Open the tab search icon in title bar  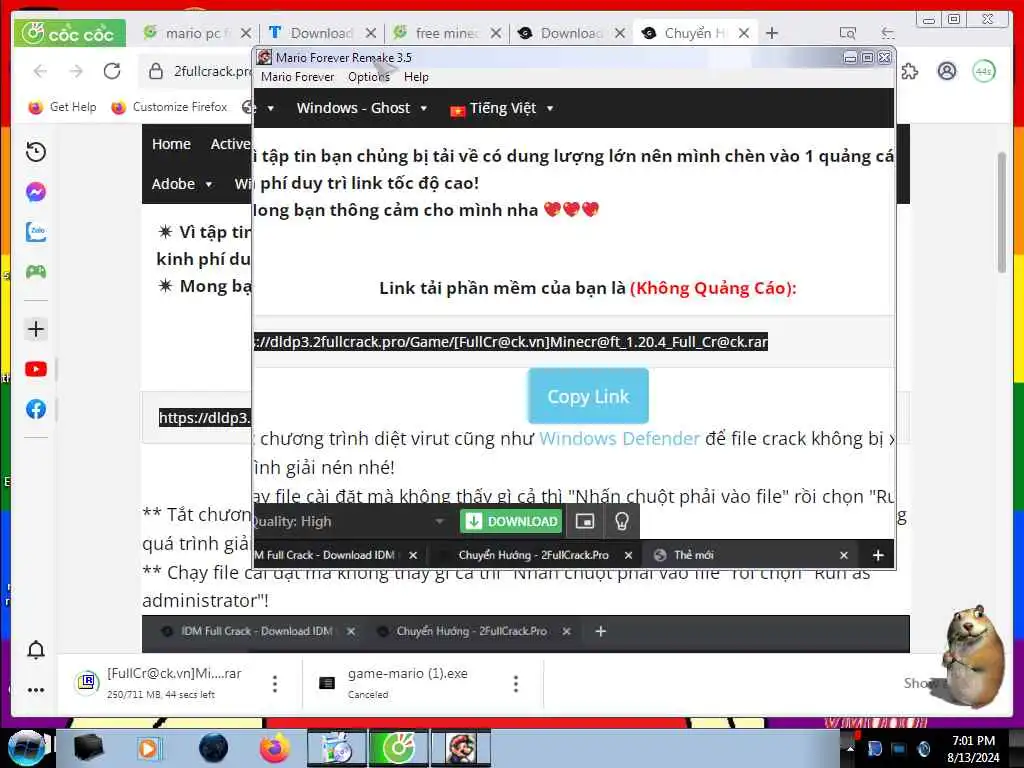pos(848,33)
